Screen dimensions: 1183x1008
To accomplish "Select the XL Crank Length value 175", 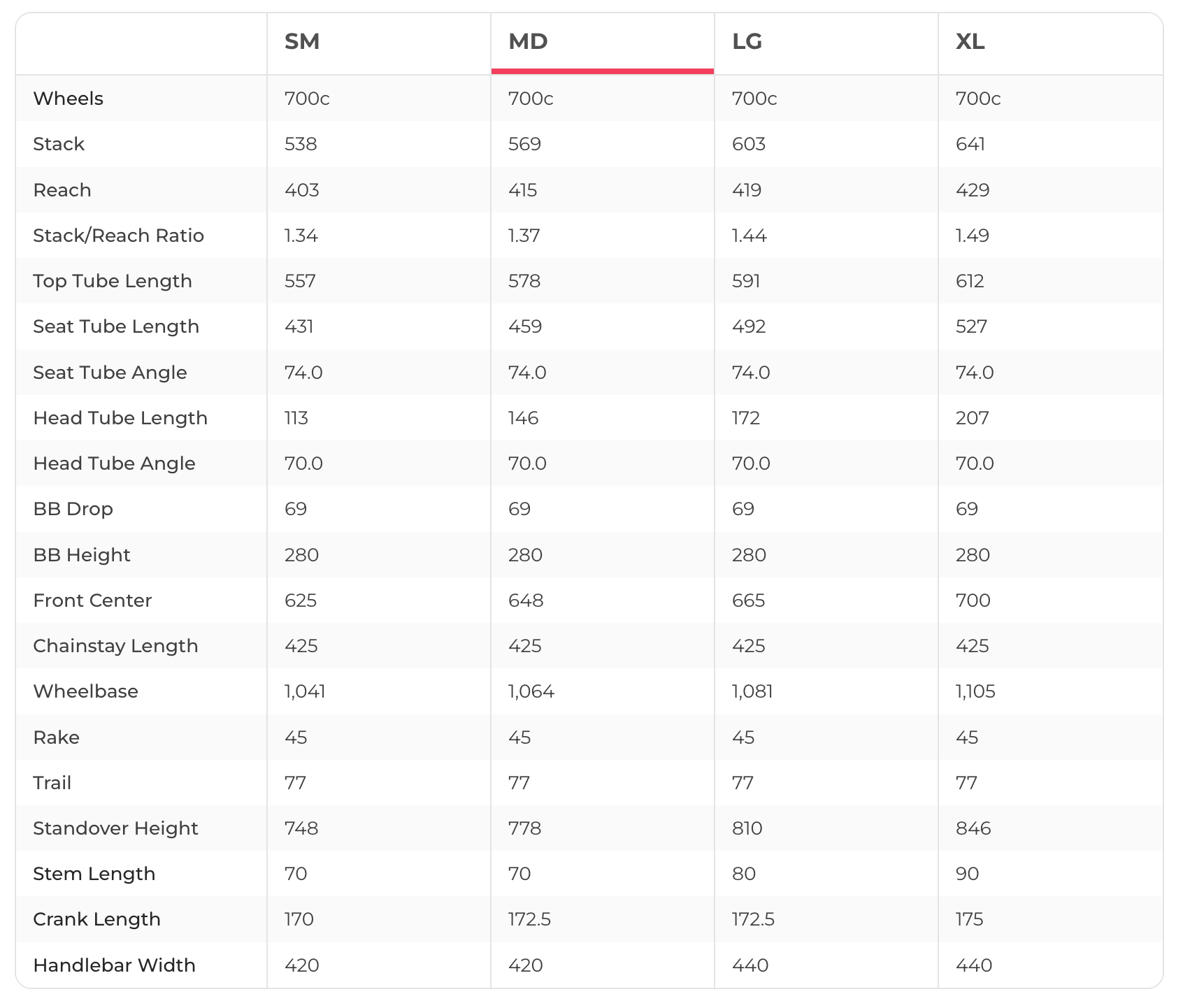I will [970, 919].
